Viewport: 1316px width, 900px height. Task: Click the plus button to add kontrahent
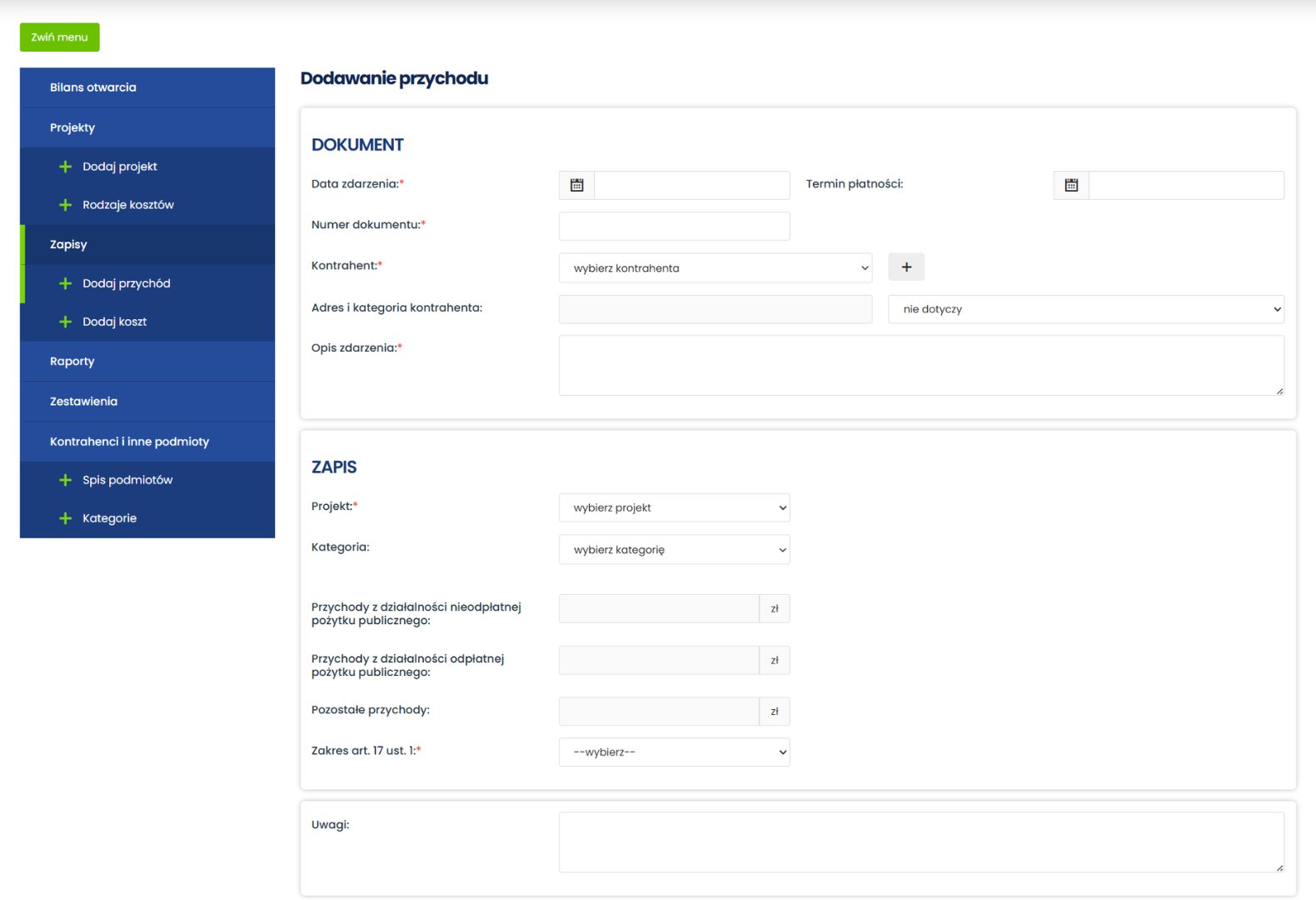click(906, 267)
